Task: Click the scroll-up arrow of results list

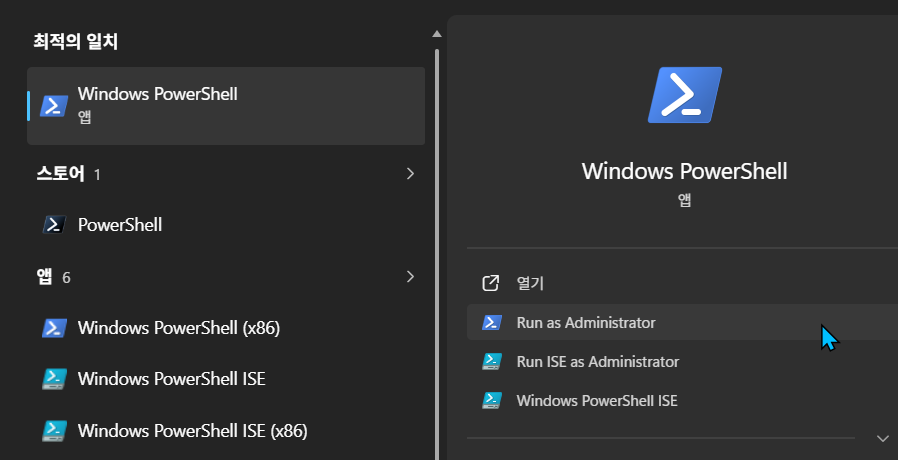Action: coord(437,34)
